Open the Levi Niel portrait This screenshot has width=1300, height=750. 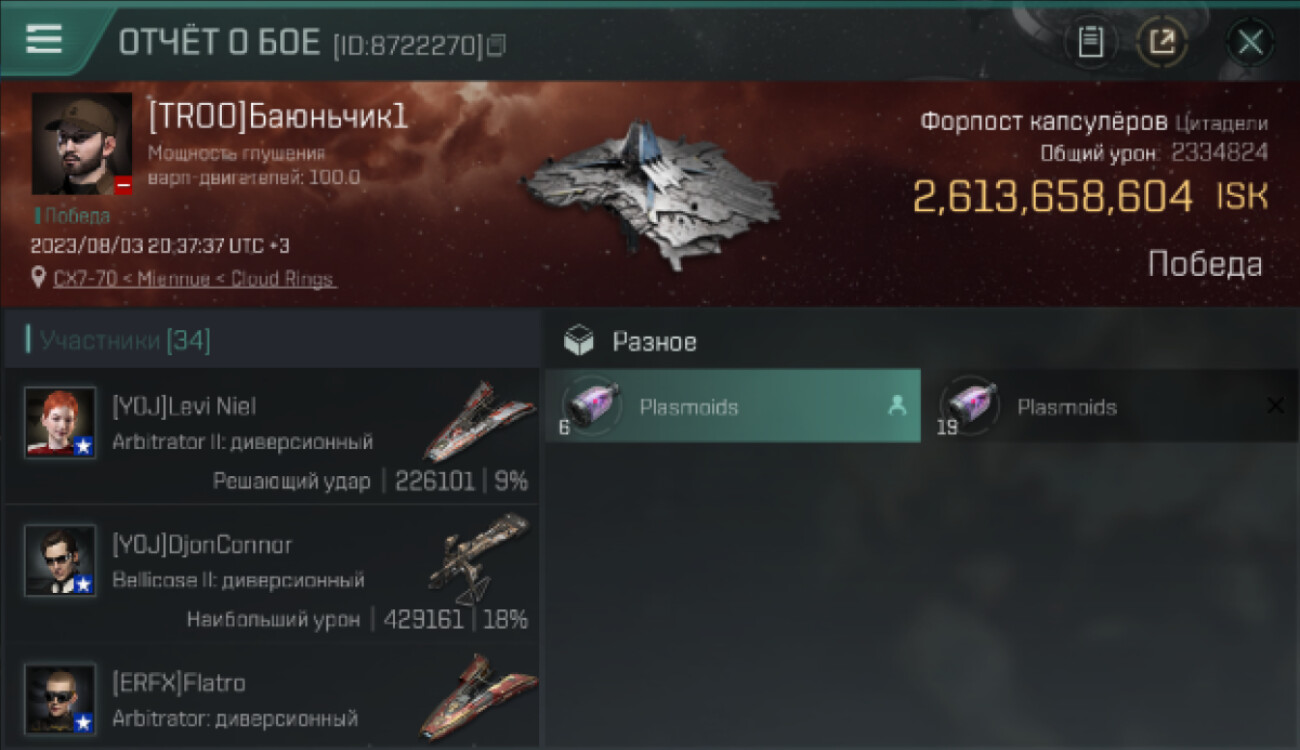[x=60, y=423]
